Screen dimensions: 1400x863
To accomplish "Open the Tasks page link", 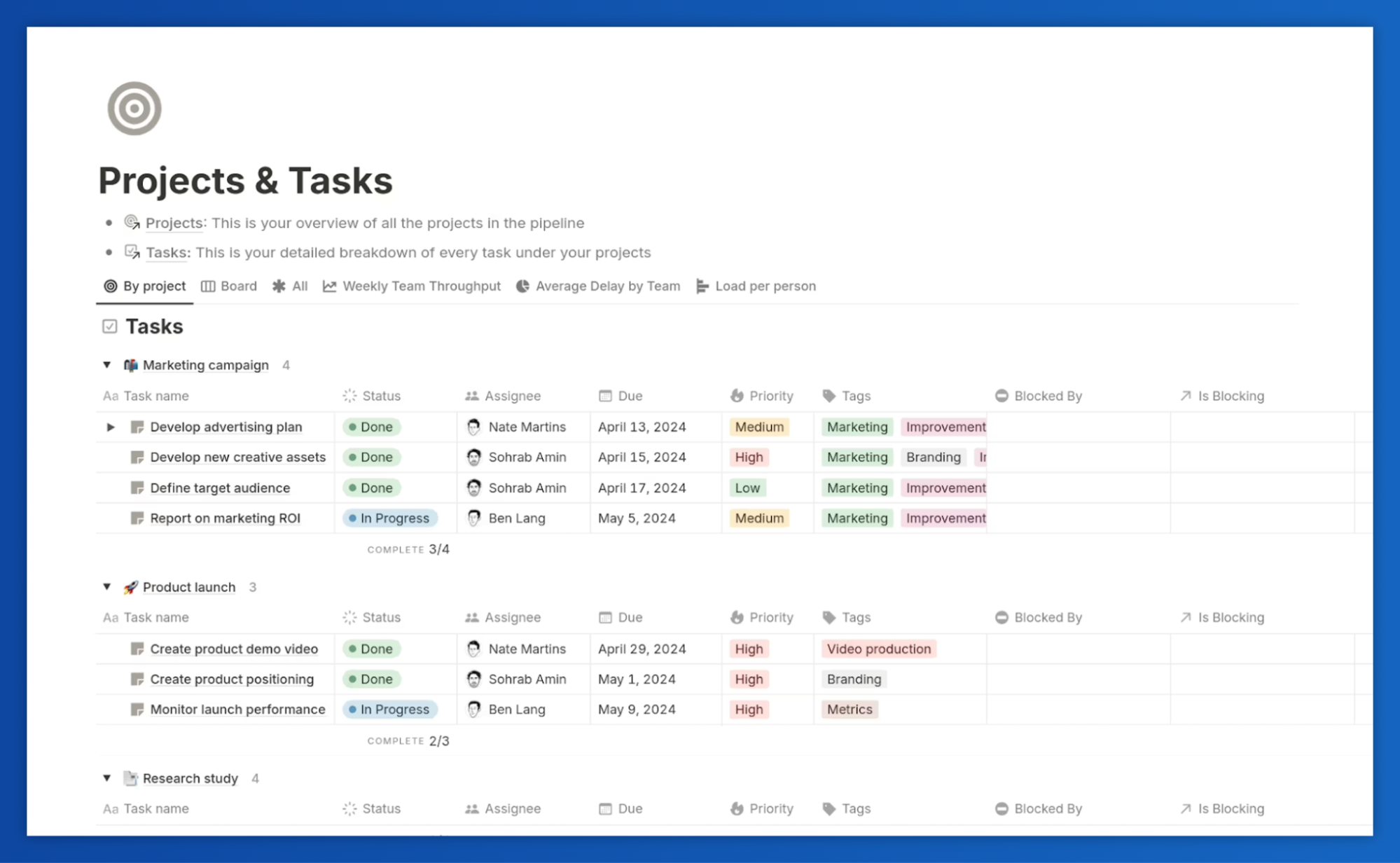I will point(167,252).
